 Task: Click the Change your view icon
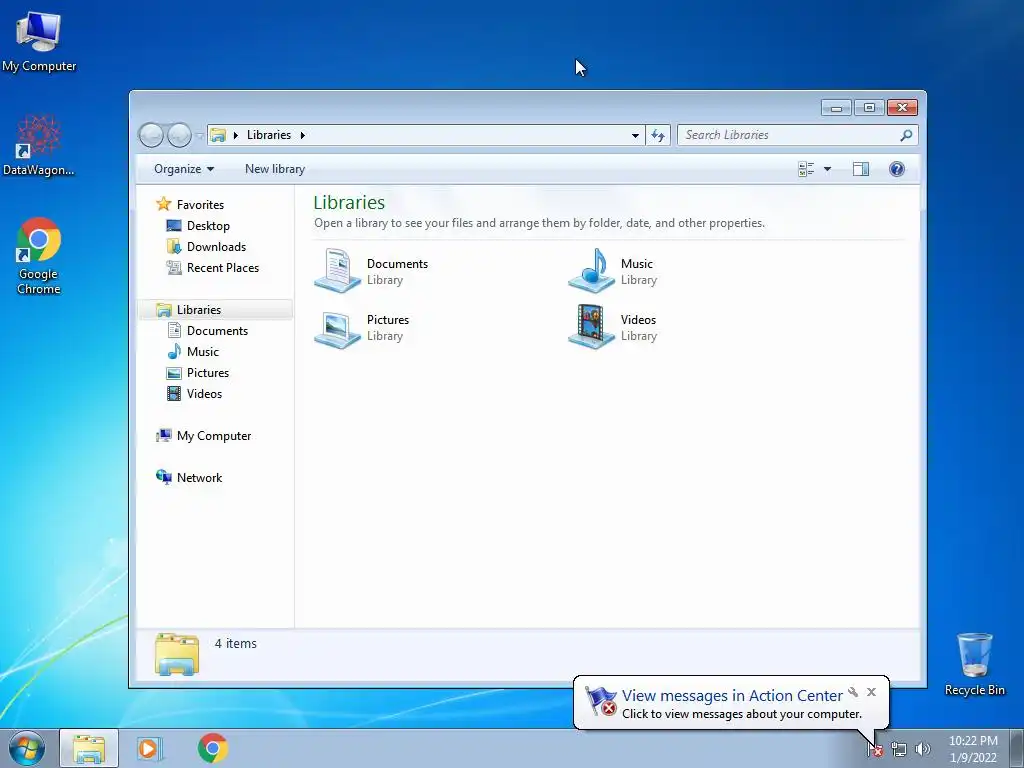point(807,169)
